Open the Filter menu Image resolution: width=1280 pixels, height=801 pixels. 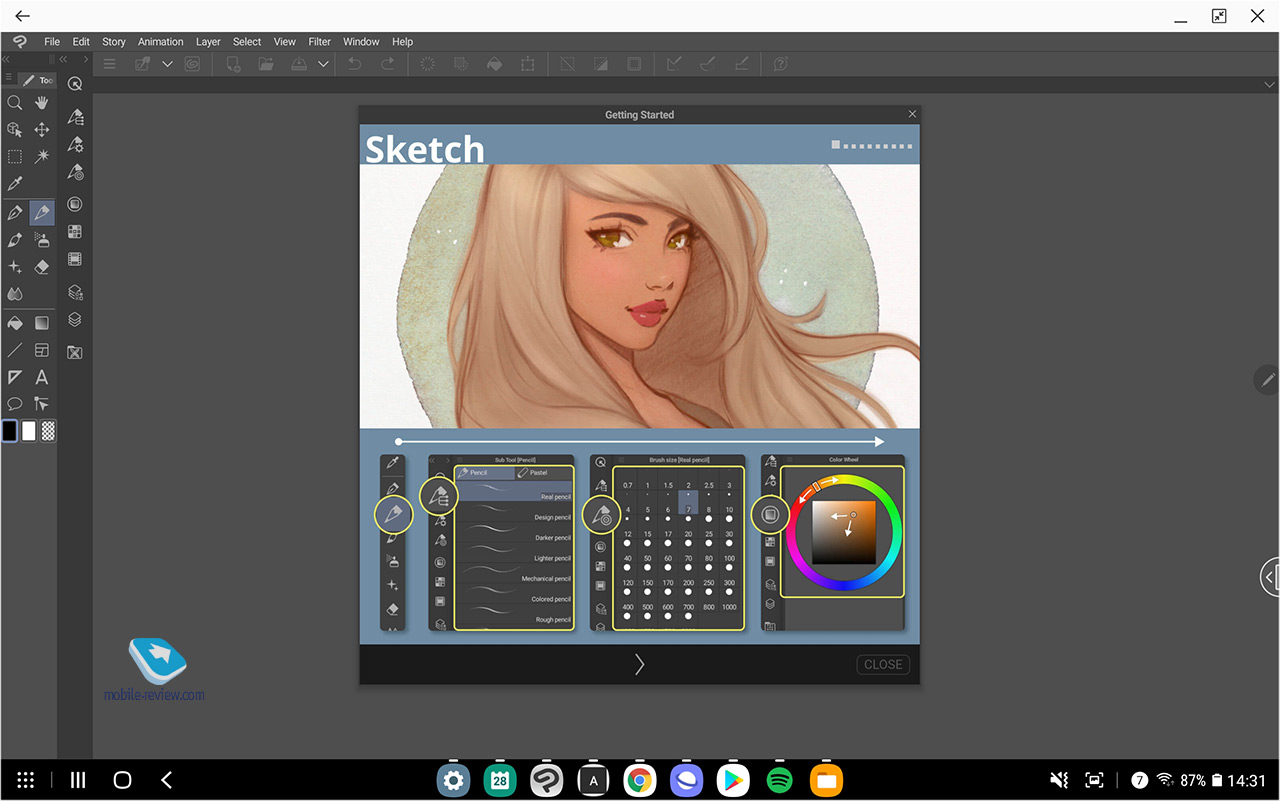(x=319, y=42)
